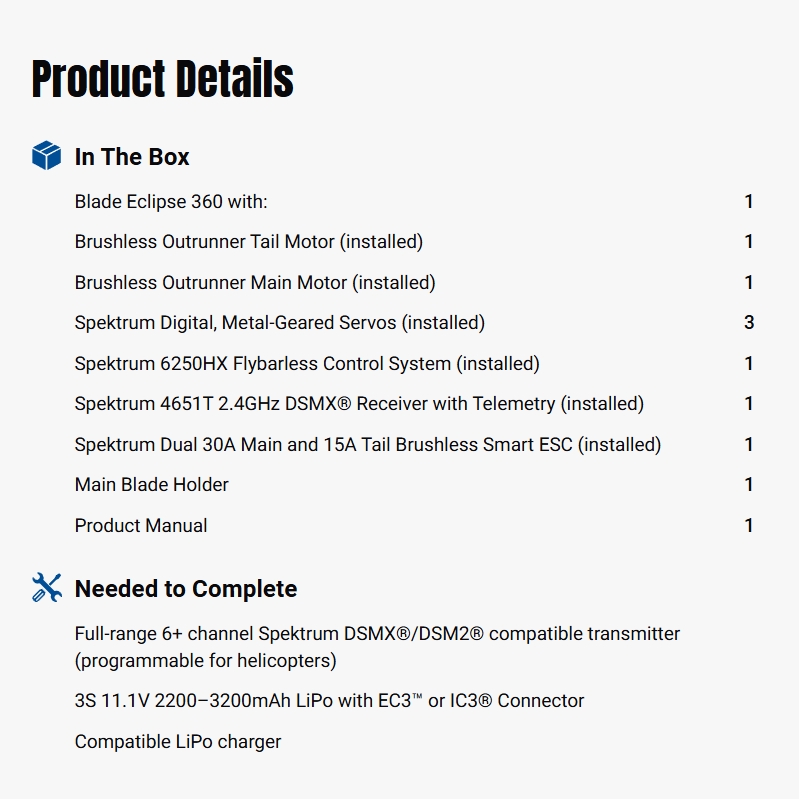Select the Compatible LiPo charger line
Viewport: 799px width, 799px height.
[178, 742]
